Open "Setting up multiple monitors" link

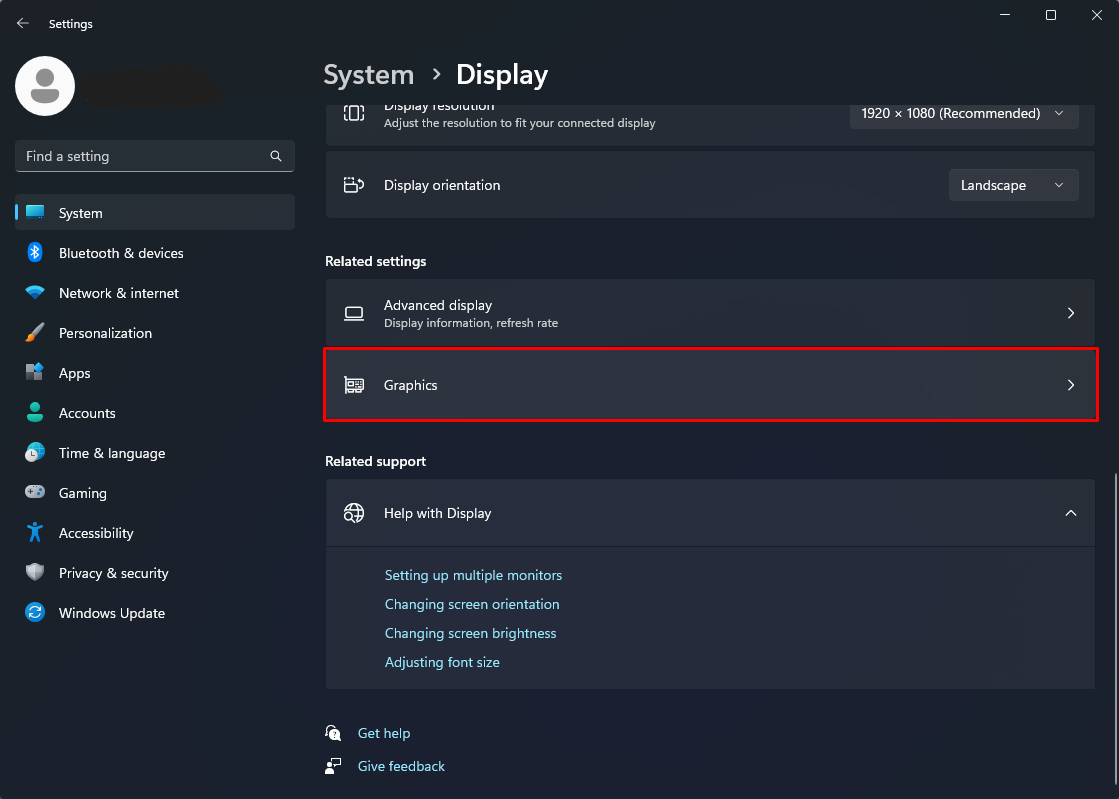[473, 575]
